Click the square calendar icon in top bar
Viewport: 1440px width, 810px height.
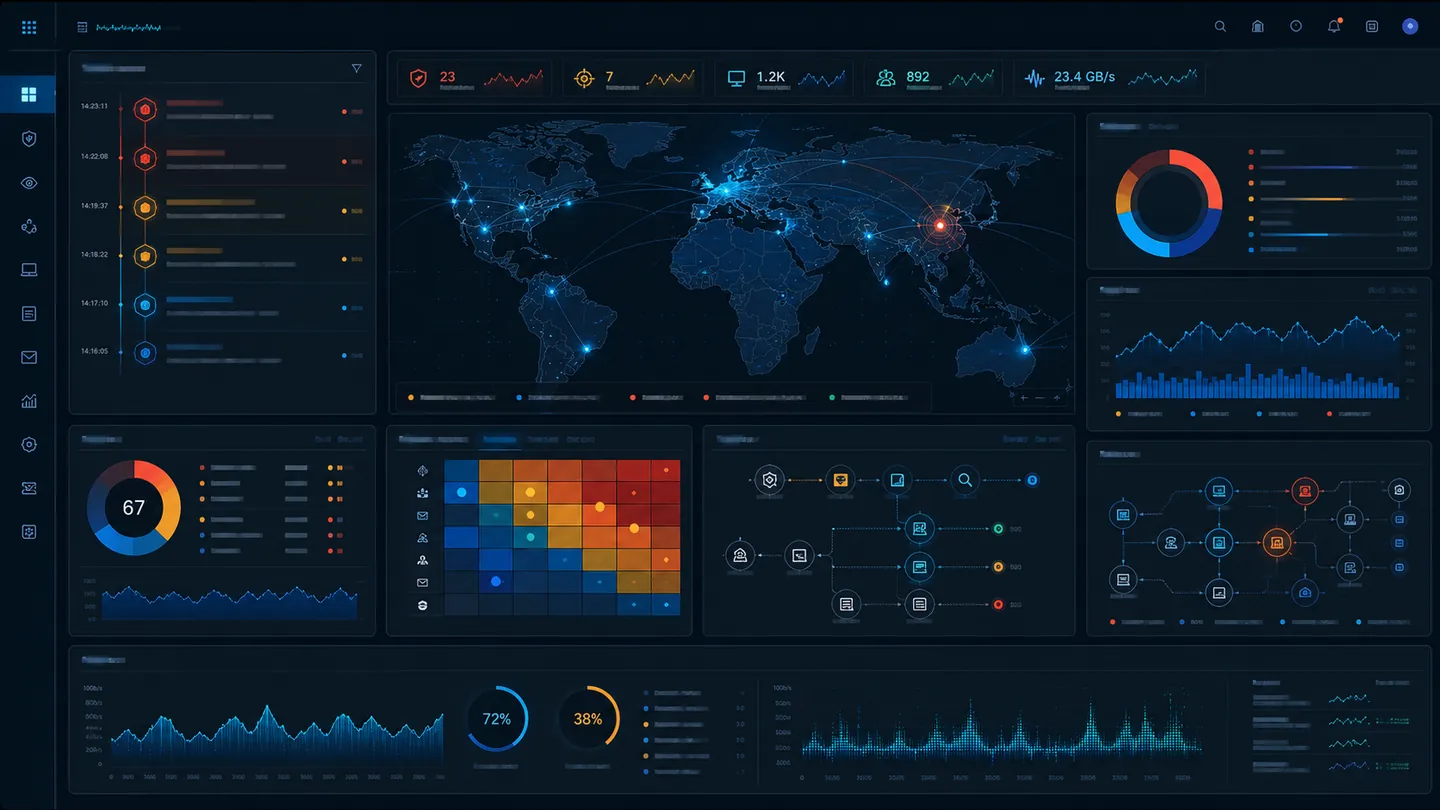pos(1372,27)
